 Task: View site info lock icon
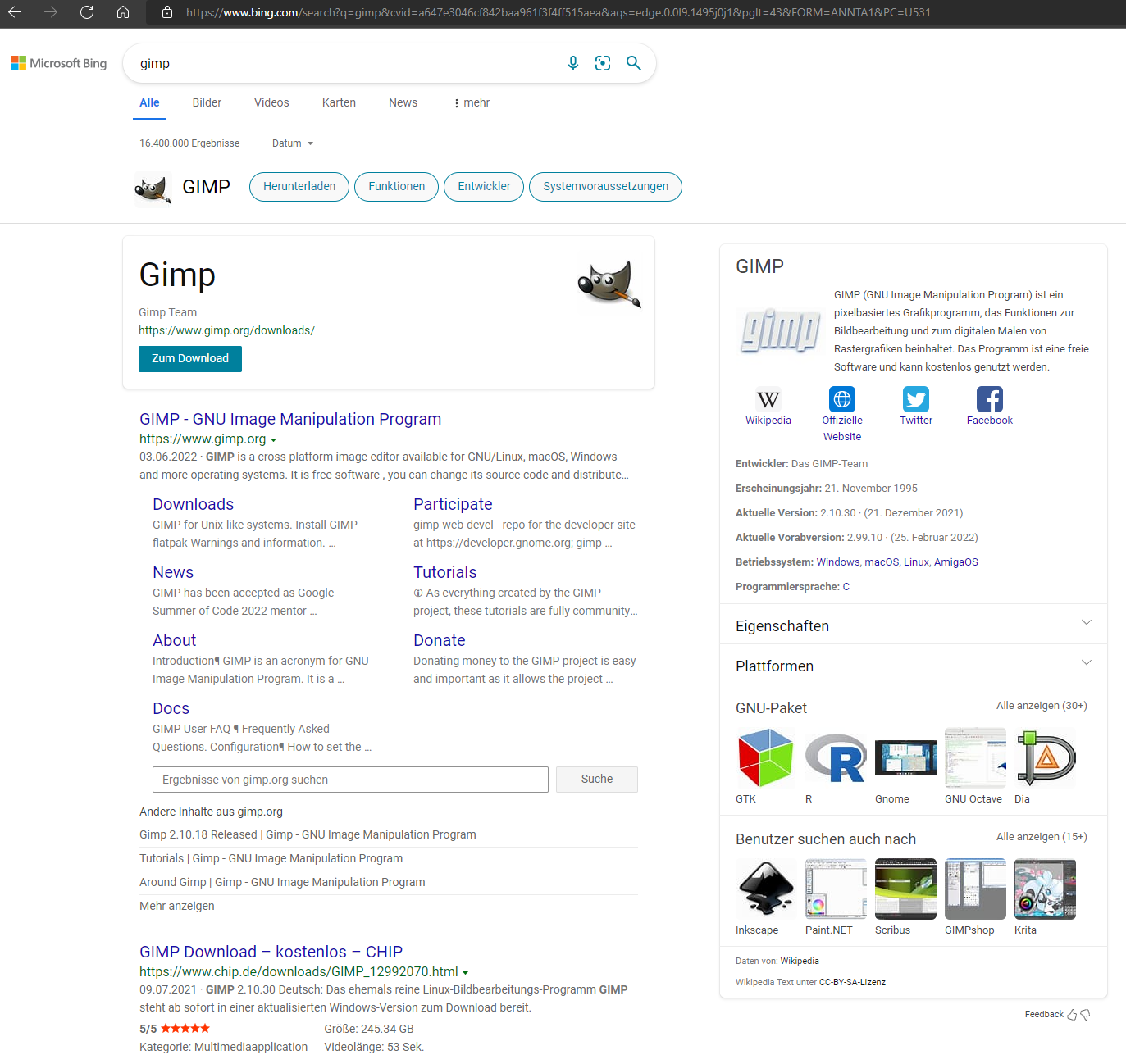[167, 12]
